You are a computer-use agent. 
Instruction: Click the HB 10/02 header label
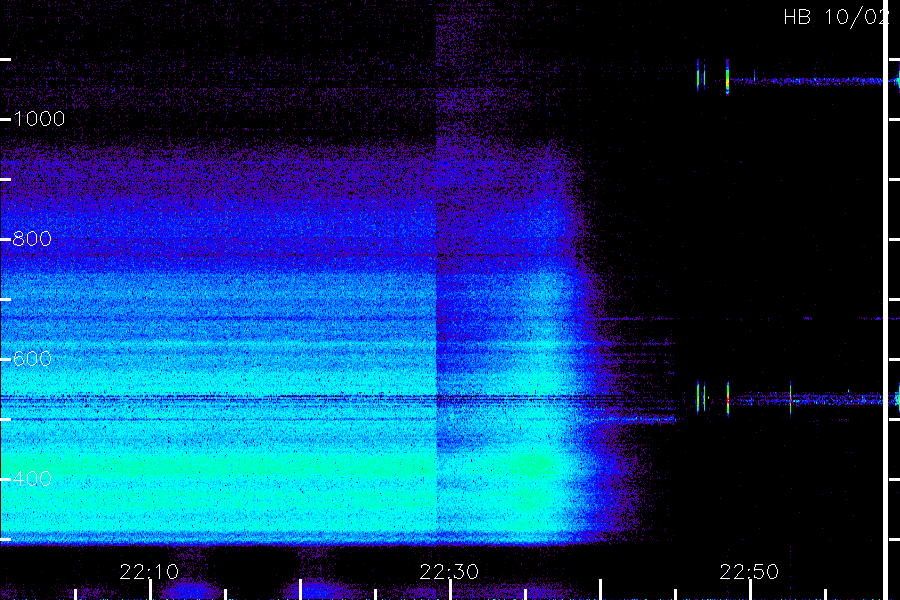tap(836, 17)
